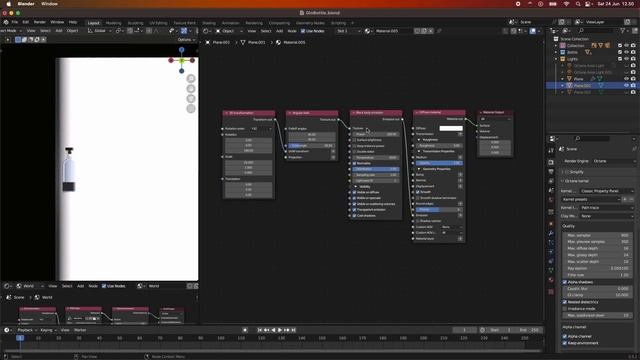
Task: Toggle Cast shadows checkbox
Action: [x=354, y=216]
